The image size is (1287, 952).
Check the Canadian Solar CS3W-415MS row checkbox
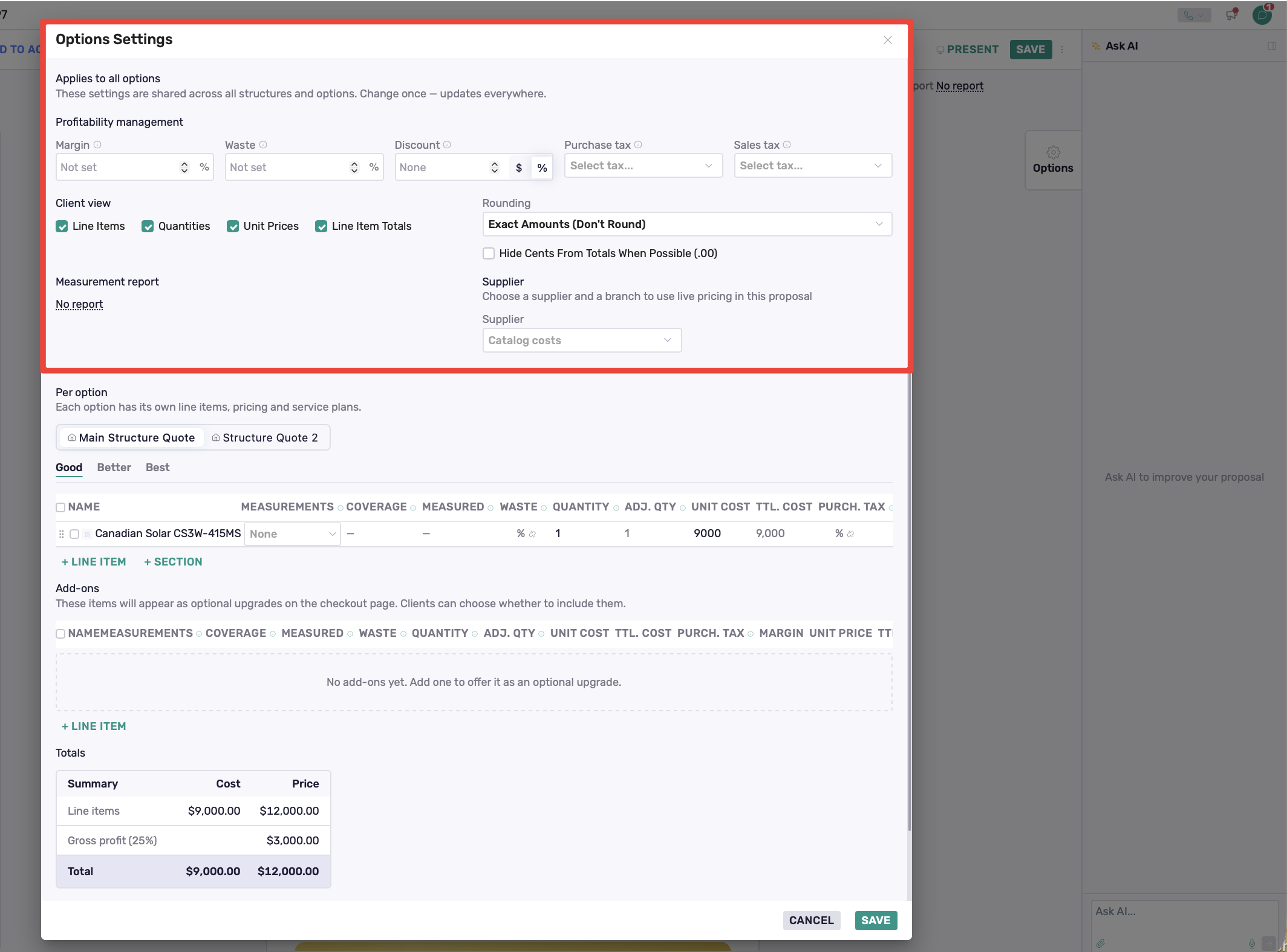pyautogui.click(x=74, y=534)
